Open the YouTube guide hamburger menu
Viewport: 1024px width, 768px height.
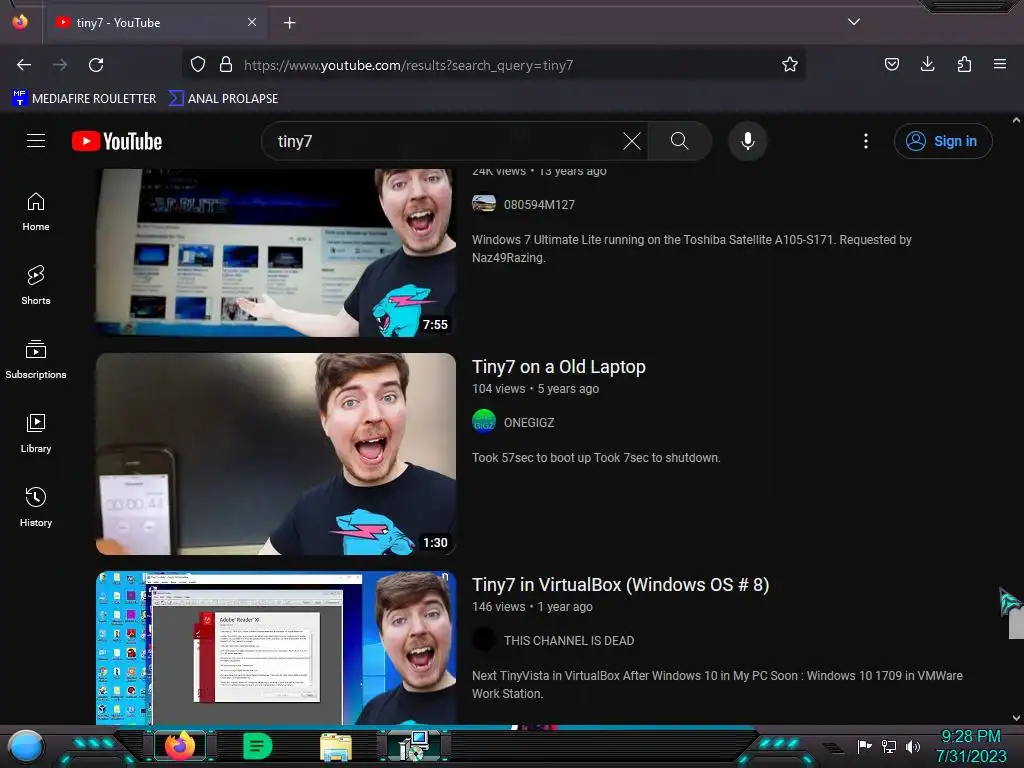click(x=36, y=141)
